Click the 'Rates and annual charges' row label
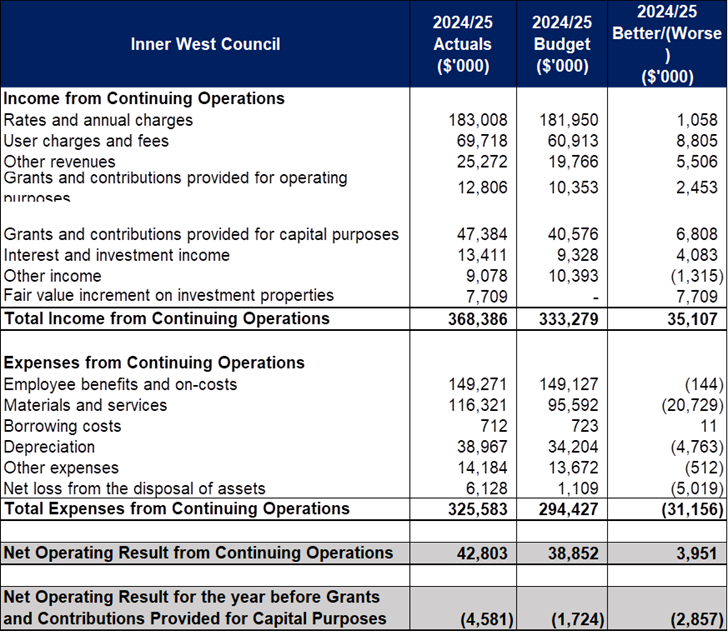 pos(98,120)
